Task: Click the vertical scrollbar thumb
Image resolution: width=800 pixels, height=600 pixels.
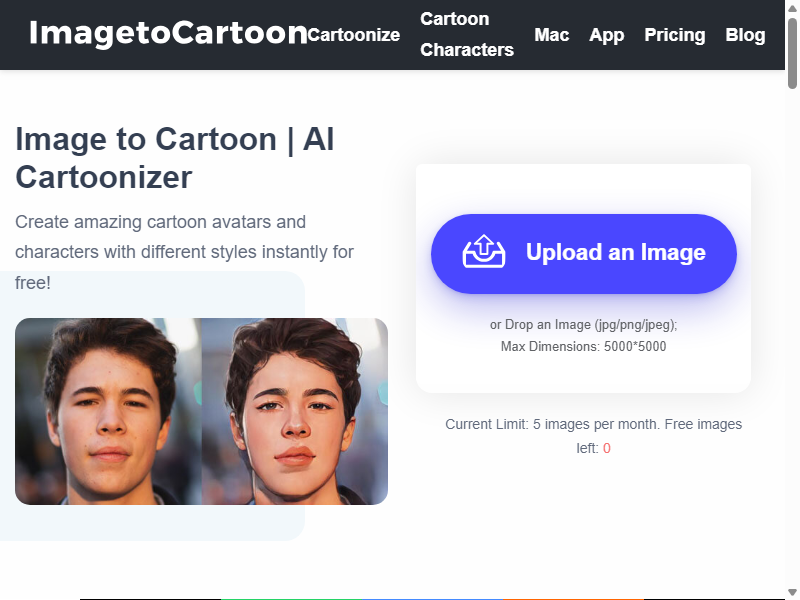Action: [792, 54]
